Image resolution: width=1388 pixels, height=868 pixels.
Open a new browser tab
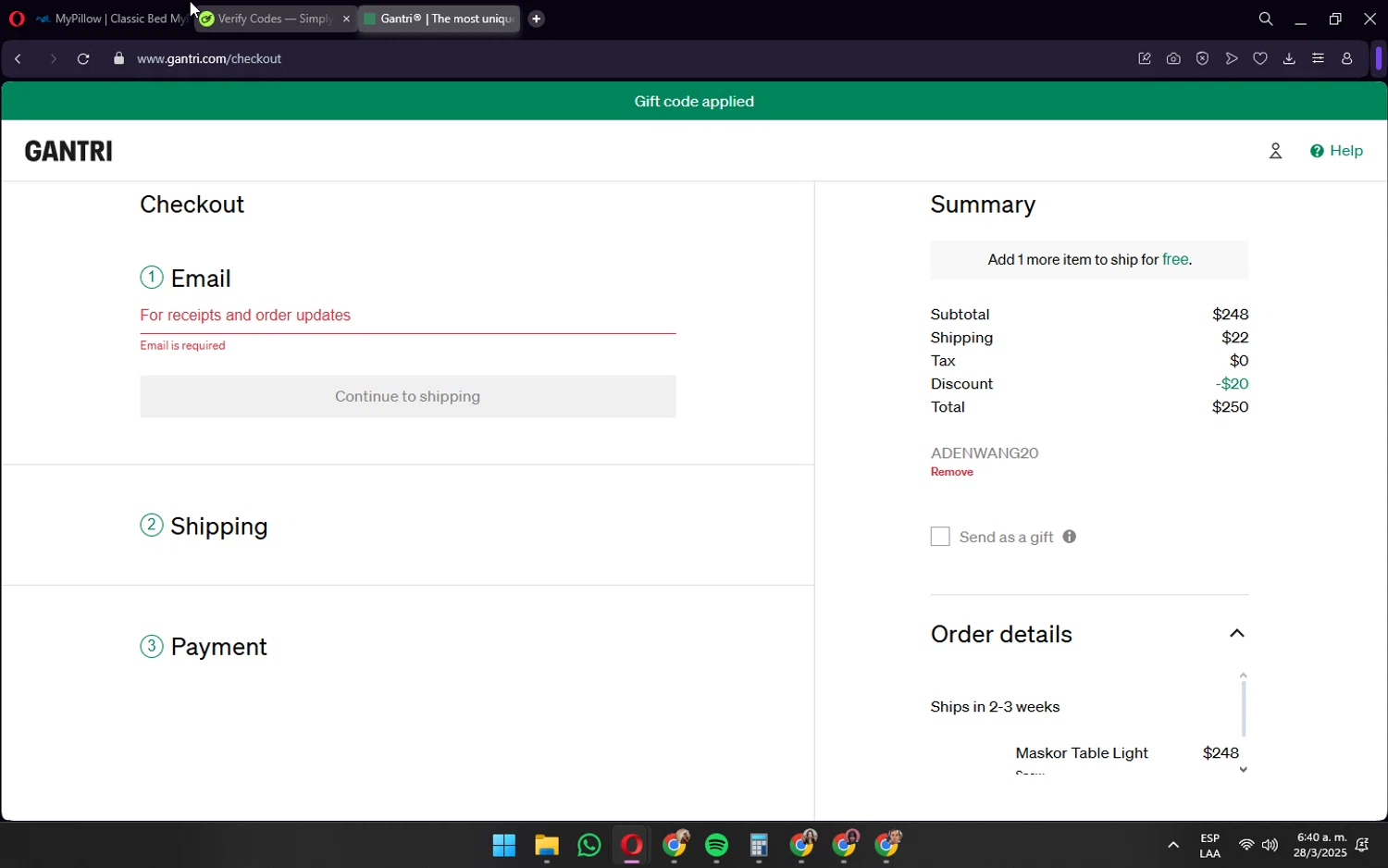(537, 19)
